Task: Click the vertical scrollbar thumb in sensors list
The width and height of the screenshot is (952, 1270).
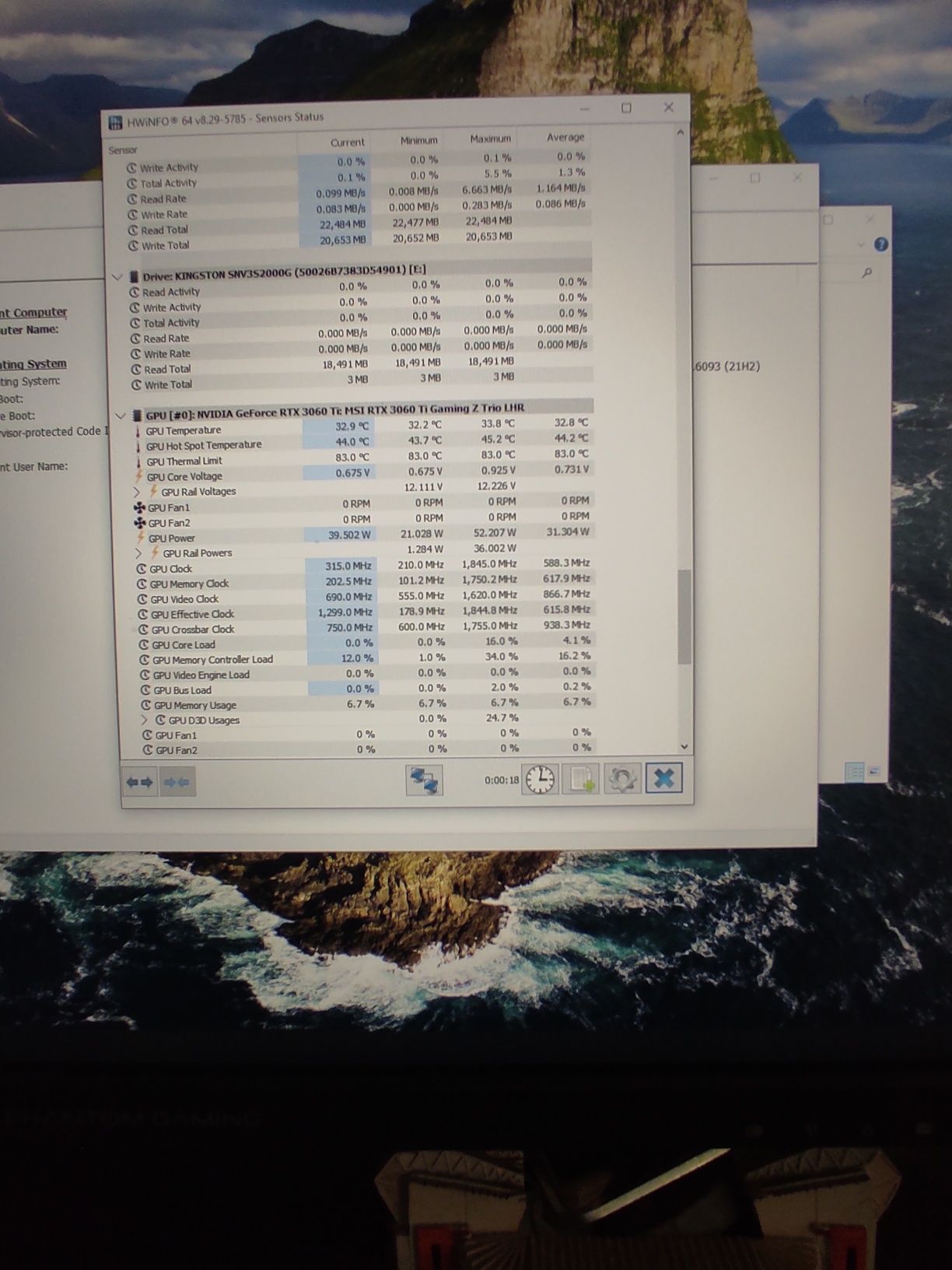Action: coord(684,616)
